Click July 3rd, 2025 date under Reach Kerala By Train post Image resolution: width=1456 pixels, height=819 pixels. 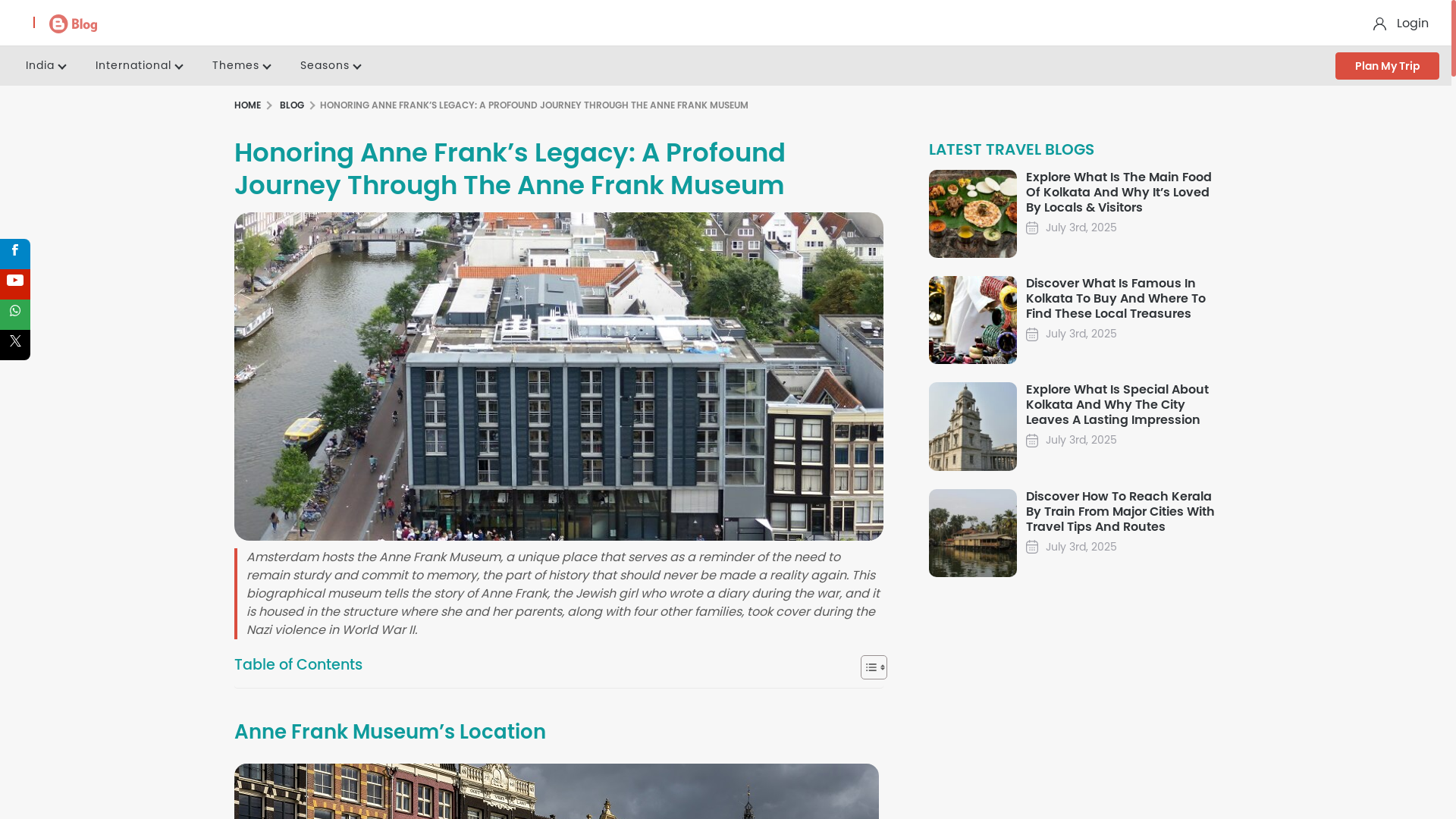click(1081, 547)
